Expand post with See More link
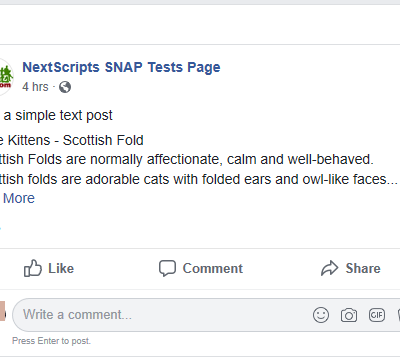 coord(17,198)
